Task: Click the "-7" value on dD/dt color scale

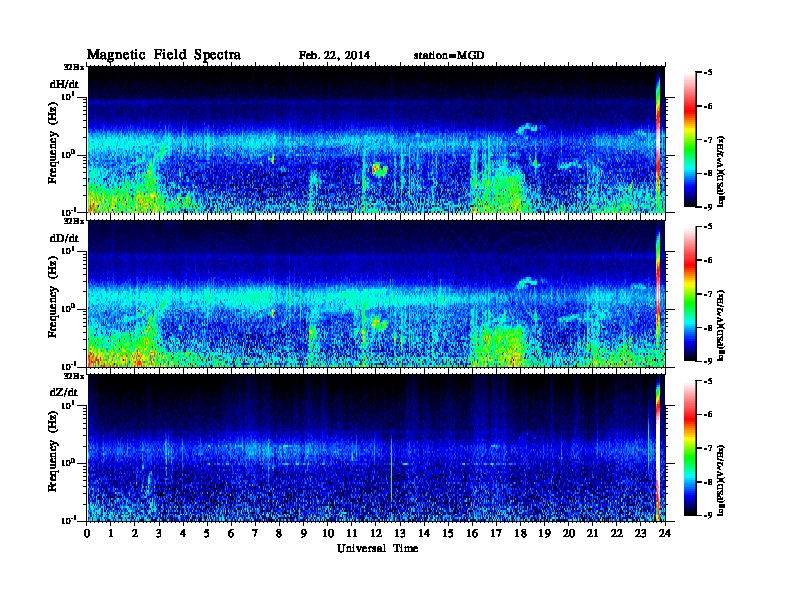Action: [708, 294]
